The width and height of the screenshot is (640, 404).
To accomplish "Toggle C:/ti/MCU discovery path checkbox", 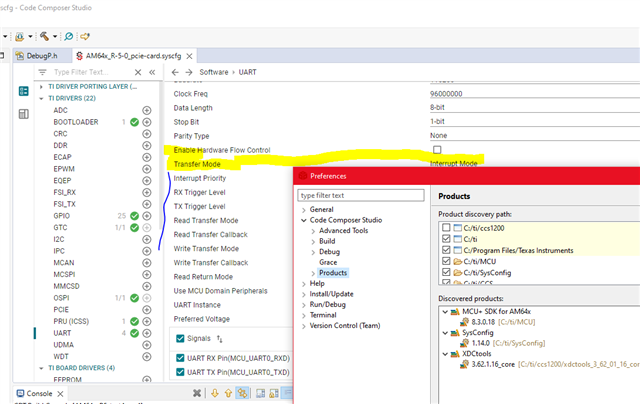I will pos(446,261).
